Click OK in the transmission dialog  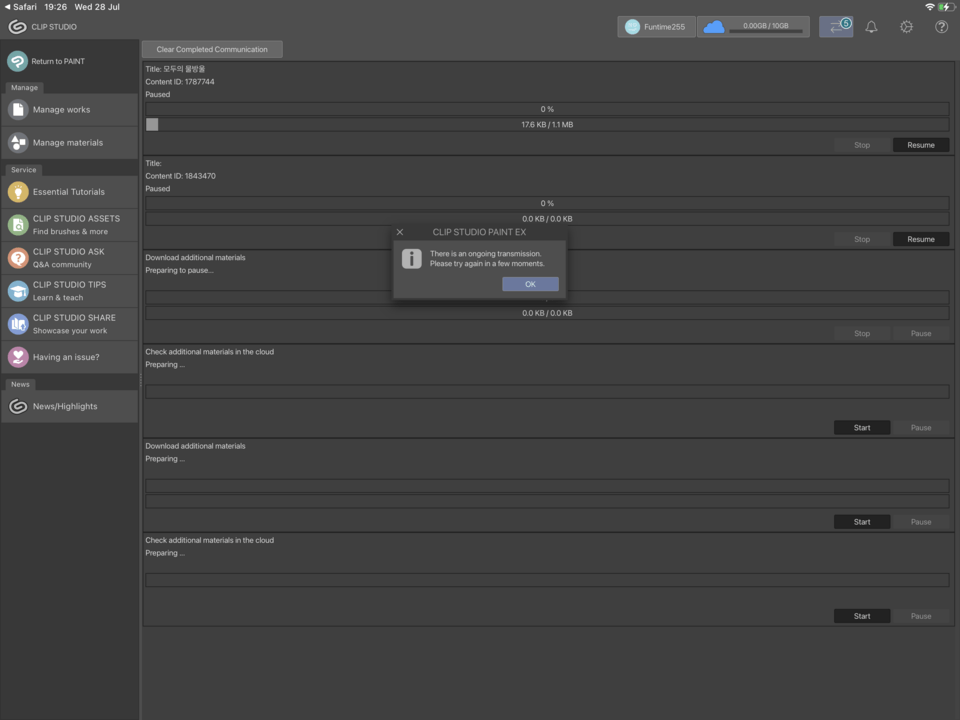(x=530, y=284)
